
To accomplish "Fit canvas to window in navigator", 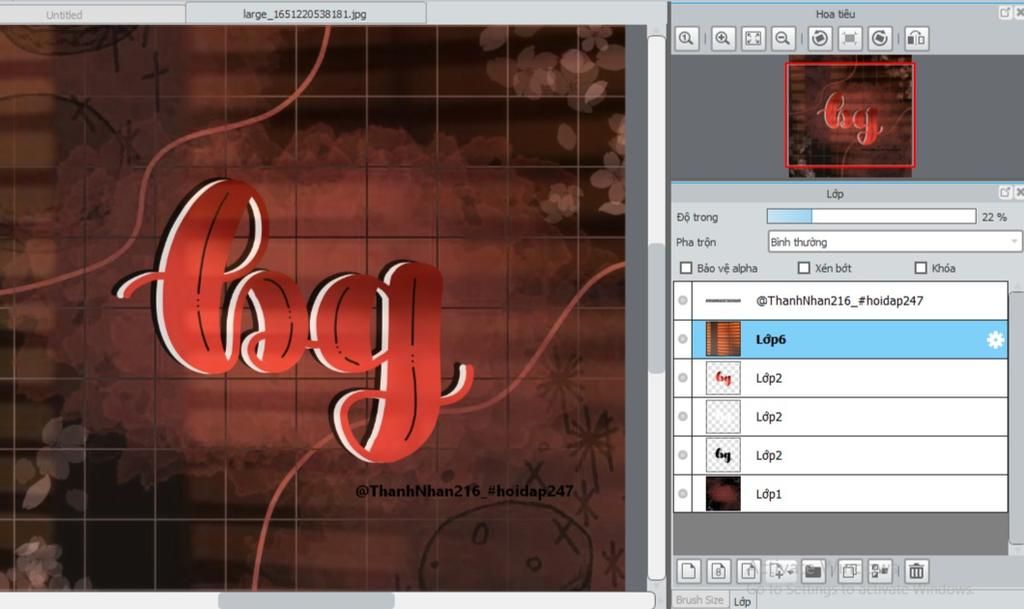I will 753,39.
